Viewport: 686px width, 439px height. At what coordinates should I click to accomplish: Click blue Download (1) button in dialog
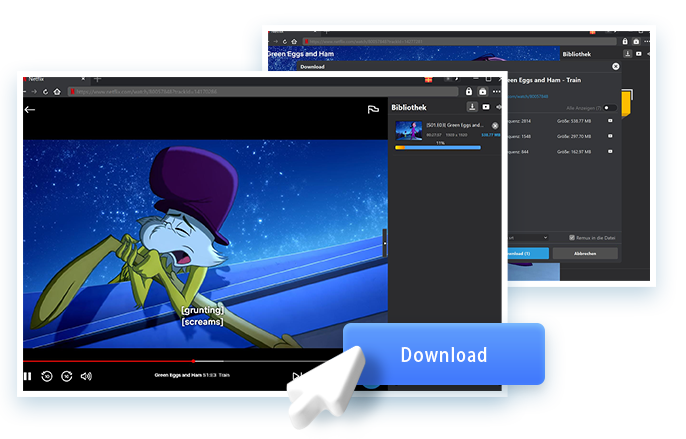coord(528,253)
